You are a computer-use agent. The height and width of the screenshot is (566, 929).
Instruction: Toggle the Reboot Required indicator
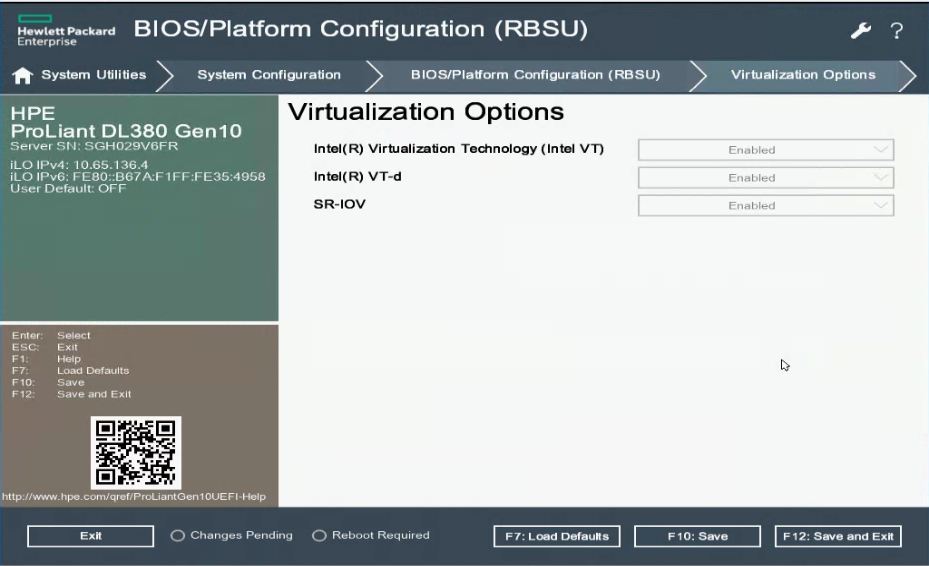point(319,536)
